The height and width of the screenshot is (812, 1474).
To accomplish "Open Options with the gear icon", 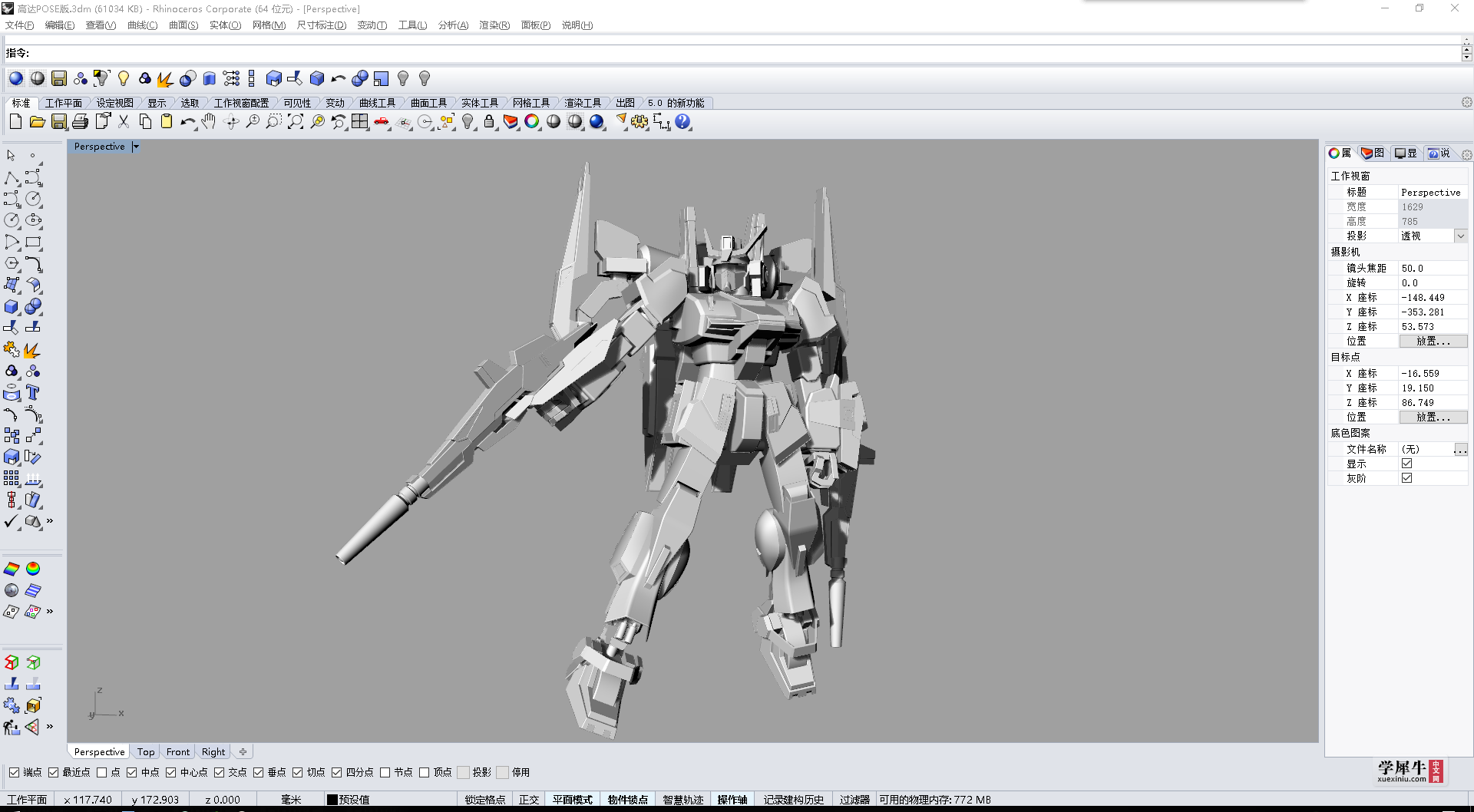I will [x=640, y=121].
